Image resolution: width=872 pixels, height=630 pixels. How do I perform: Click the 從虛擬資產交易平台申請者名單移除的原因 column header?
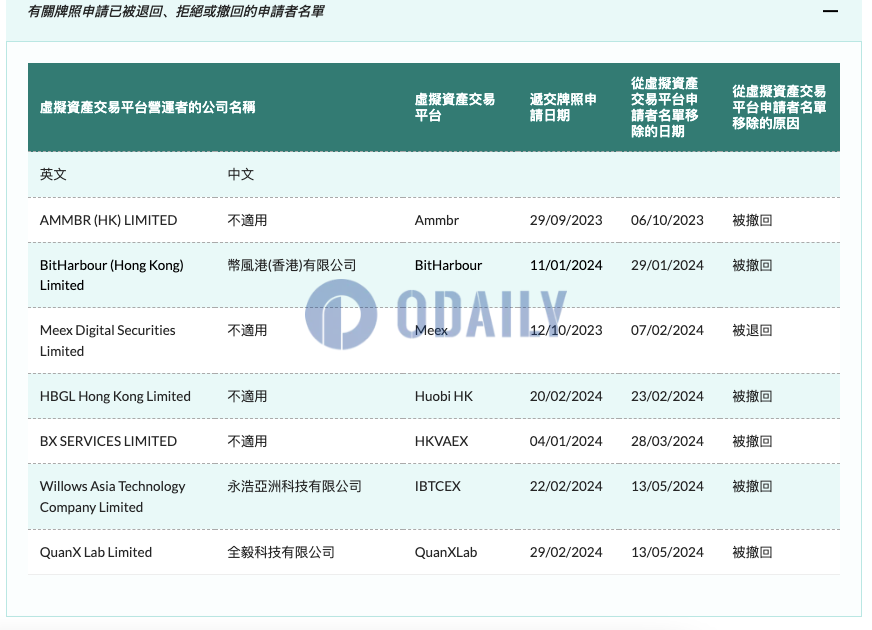pyautogui.click(x=779, y=107)
